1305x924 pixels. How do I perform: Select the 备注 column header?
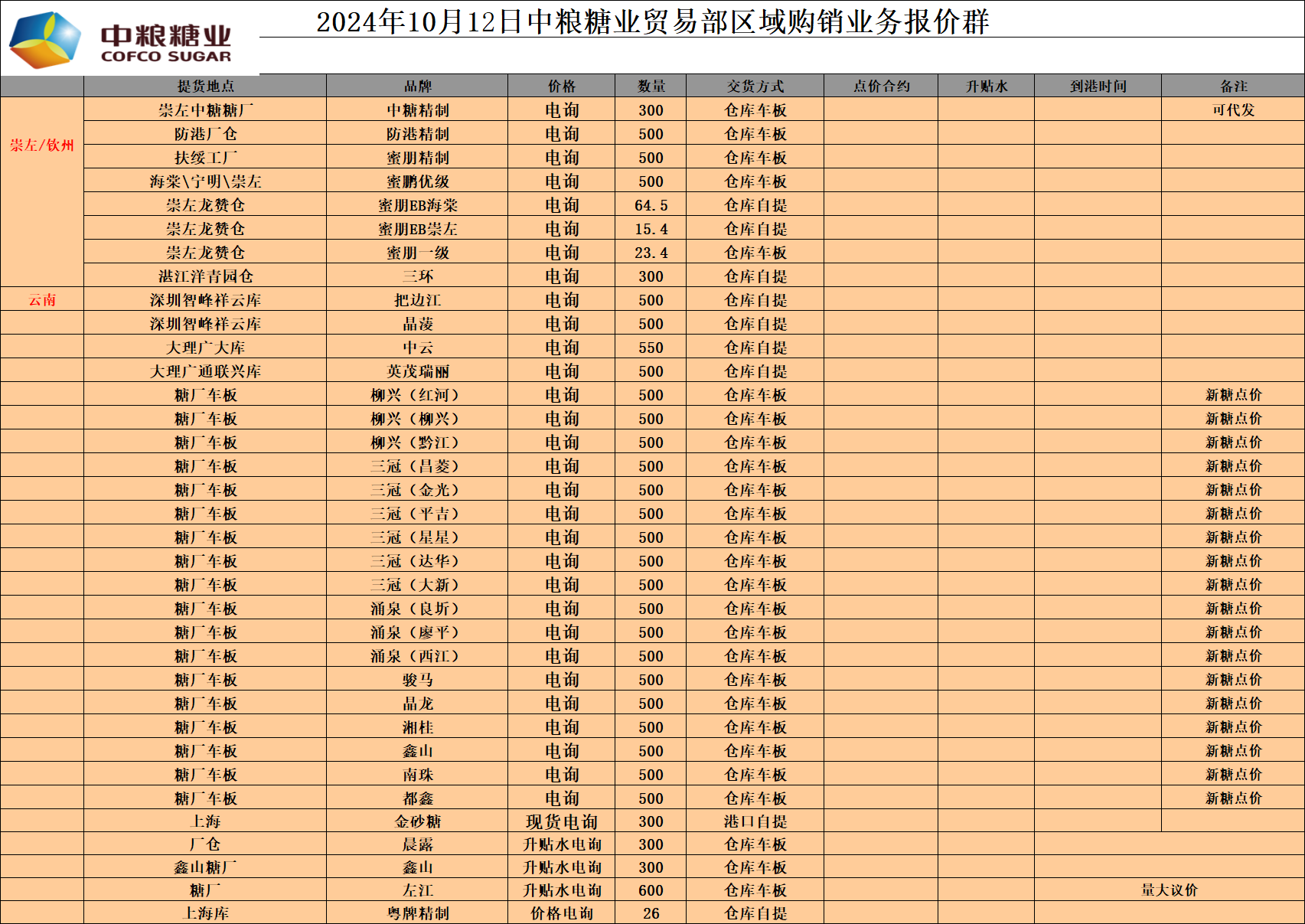tap(1233, 87)
